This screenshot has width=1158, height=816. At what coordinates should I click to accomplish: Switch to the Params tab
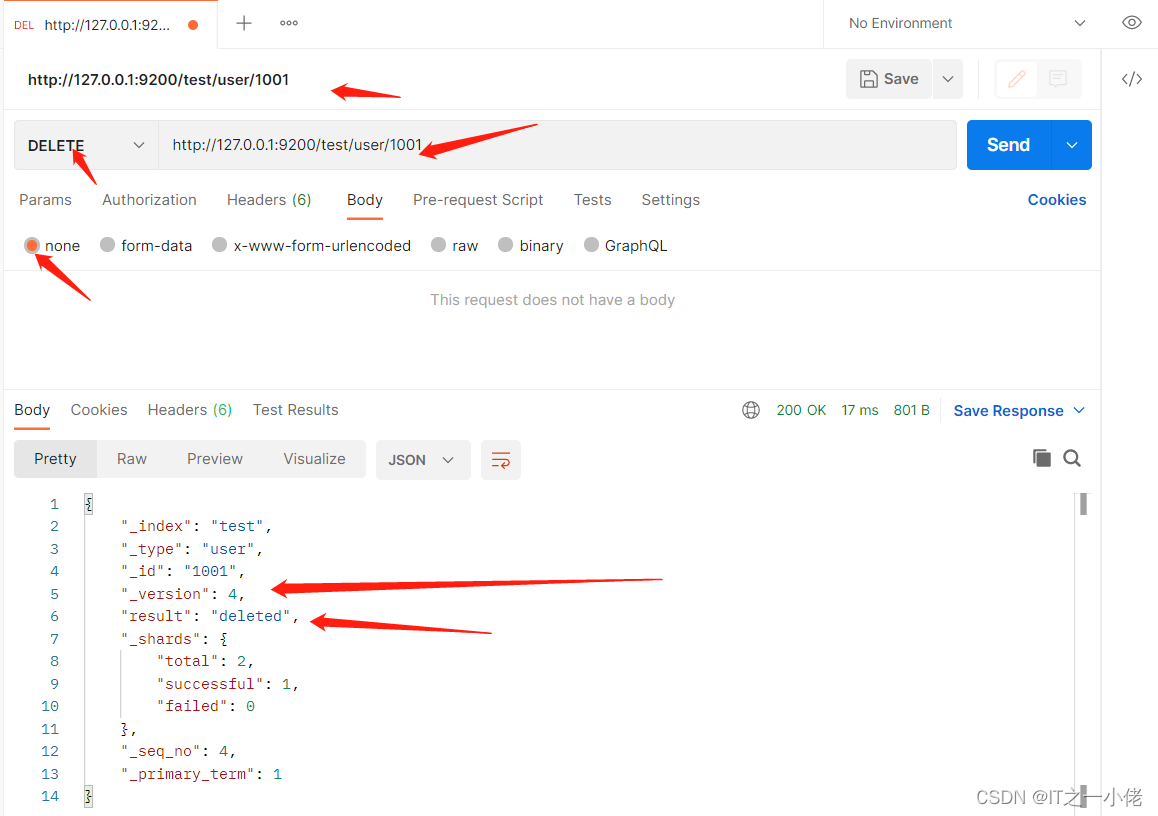(45, 200)
